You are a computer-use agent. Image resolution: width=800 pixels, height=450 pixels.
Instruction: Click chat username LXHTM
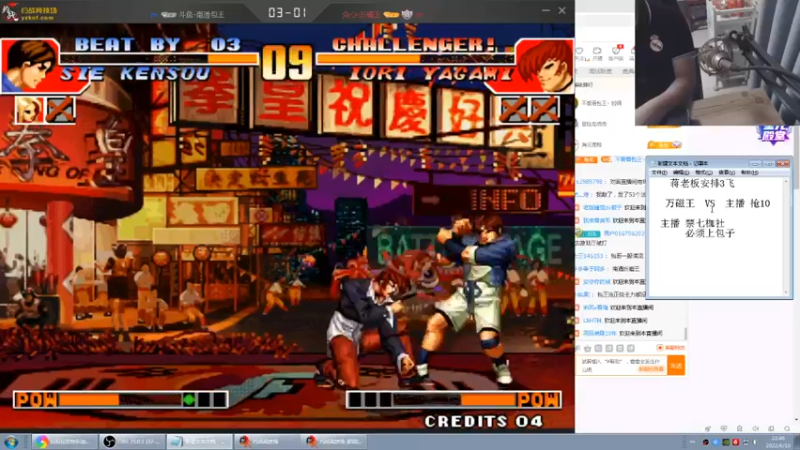(x=592, y=320)
